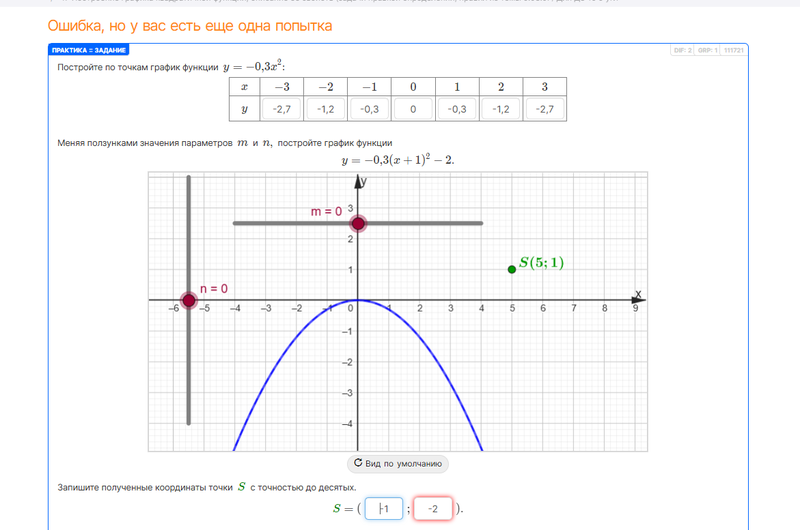Viewport: 800px width, 530px height.
Task: Click the task ID badge 111721
Action: (x=734, y=50)
